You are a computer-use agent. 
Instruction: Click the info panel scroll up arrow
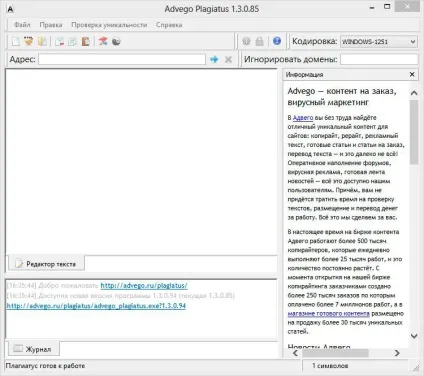[414, 93]
